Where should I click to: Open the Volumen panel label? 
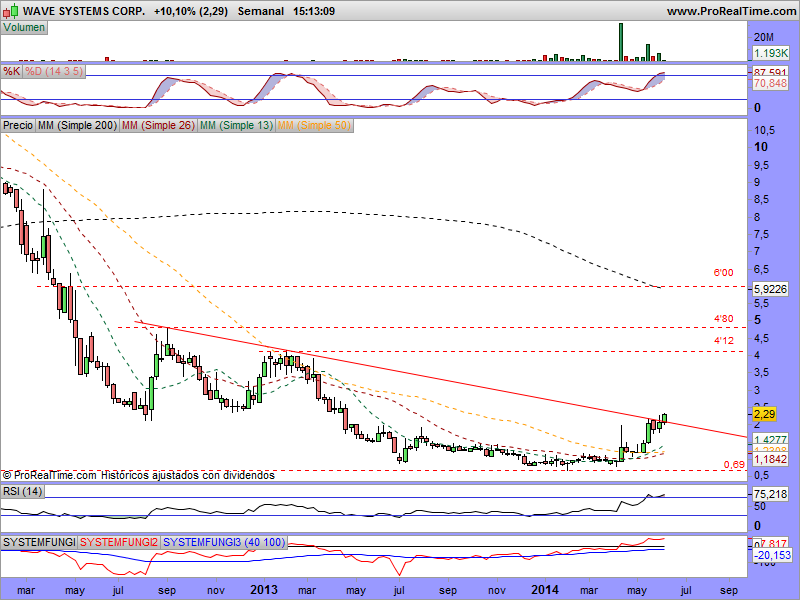point(24,28)
